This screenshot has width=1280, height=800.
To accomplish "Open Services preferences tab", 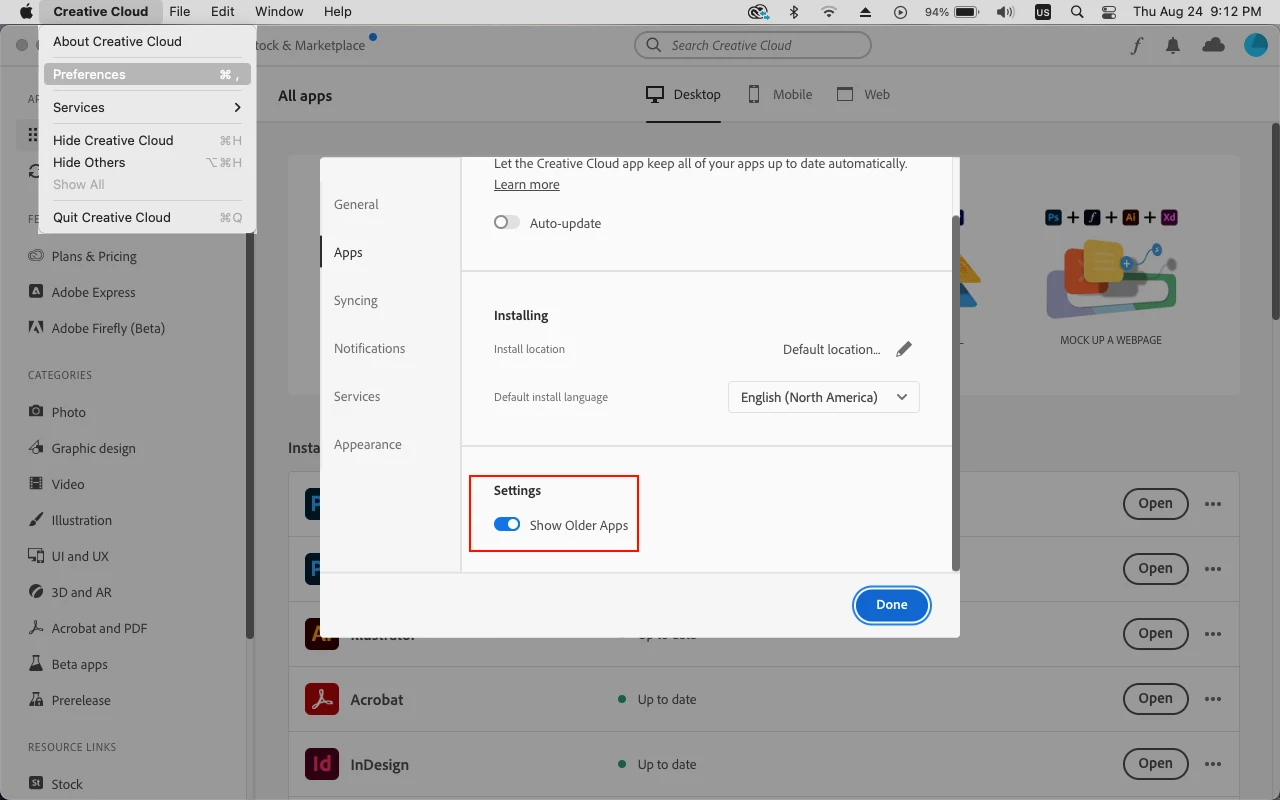I will [x=357, y=396].
